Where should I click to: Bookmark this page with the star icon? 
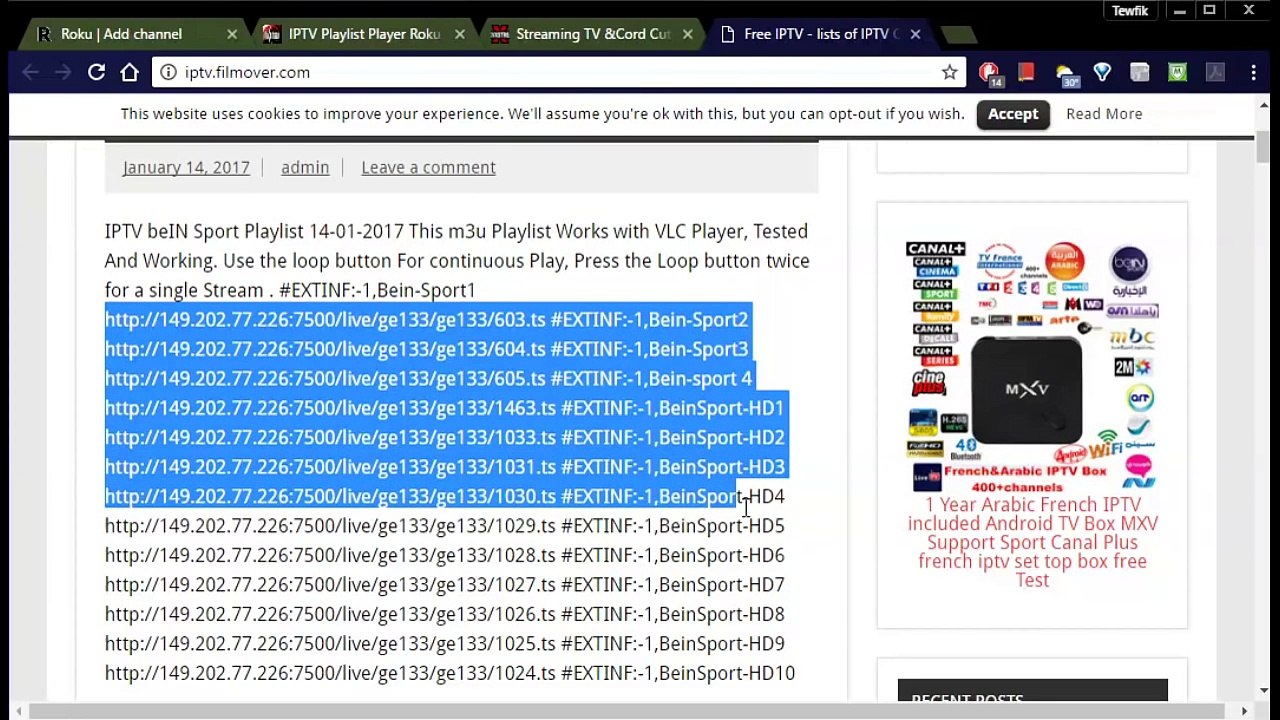coord(949,72)
